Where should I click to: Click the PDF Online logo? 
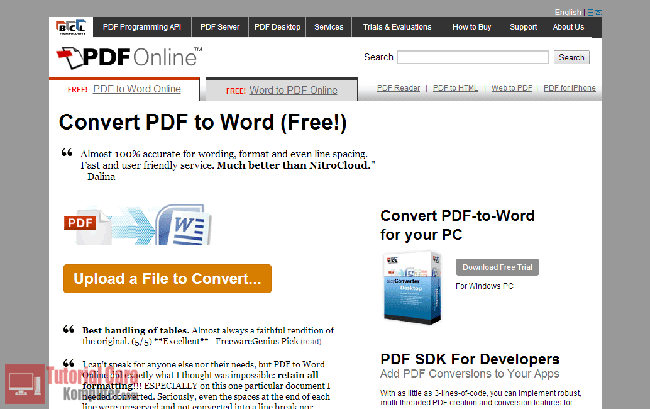(129, 57)
